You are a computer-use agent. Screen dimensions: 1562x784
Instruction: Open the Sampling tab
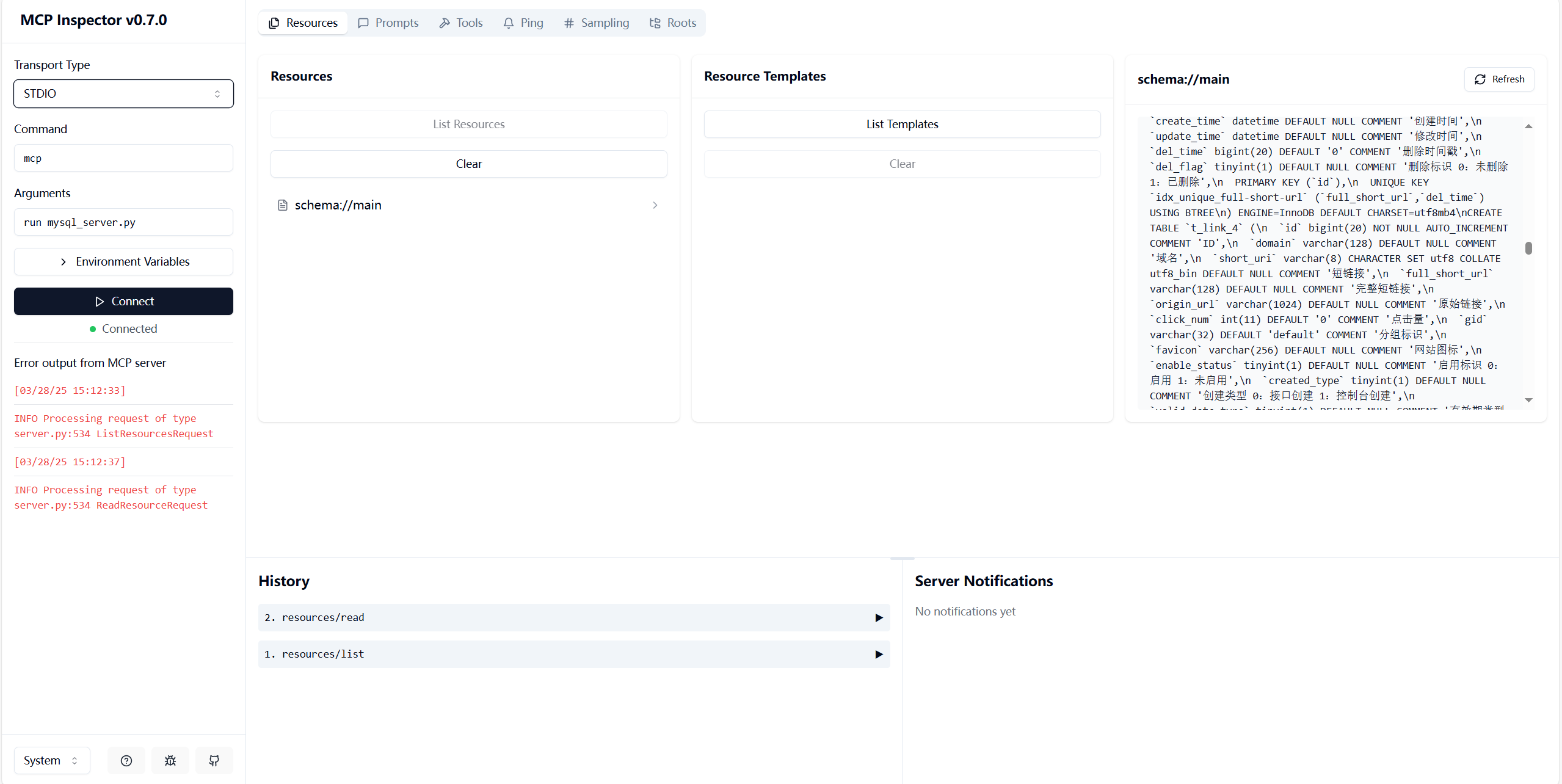(x=596, y=23)
